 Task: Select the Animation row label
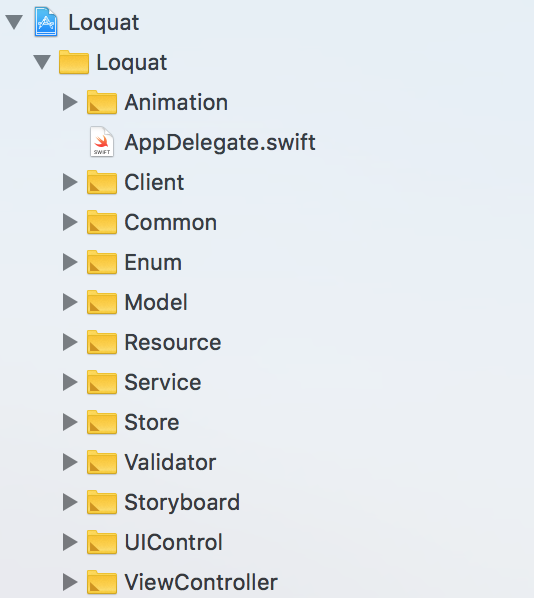tap(176, 102)
